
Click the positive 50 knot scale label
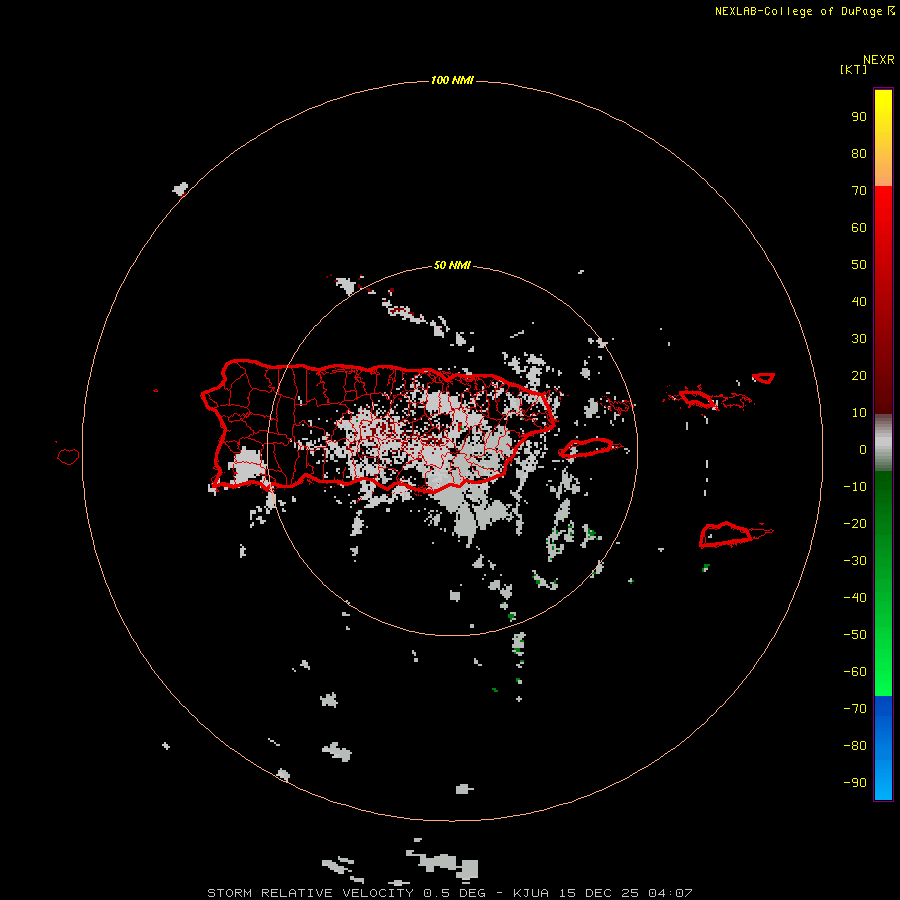pos(859,265)
